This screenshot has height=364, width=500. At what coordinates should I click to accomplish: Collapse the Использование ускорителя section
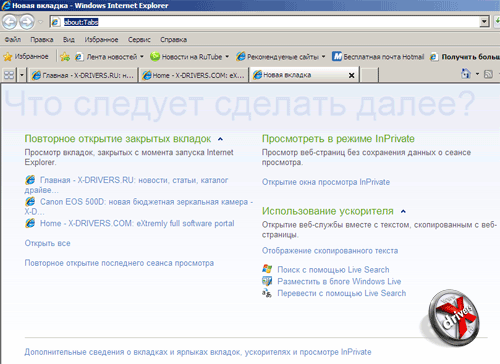point(403,211)
